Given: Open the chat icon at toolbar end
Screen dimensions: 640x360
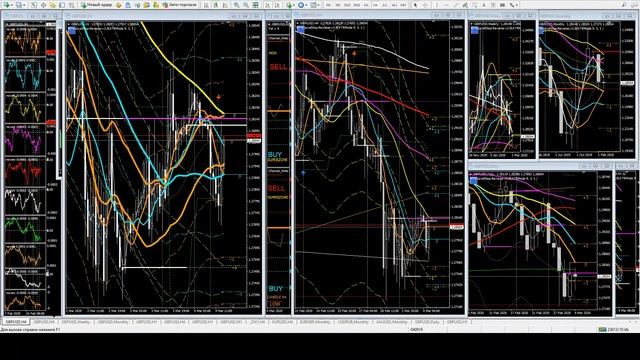Looking at the screenshot, I should point(634,5).
